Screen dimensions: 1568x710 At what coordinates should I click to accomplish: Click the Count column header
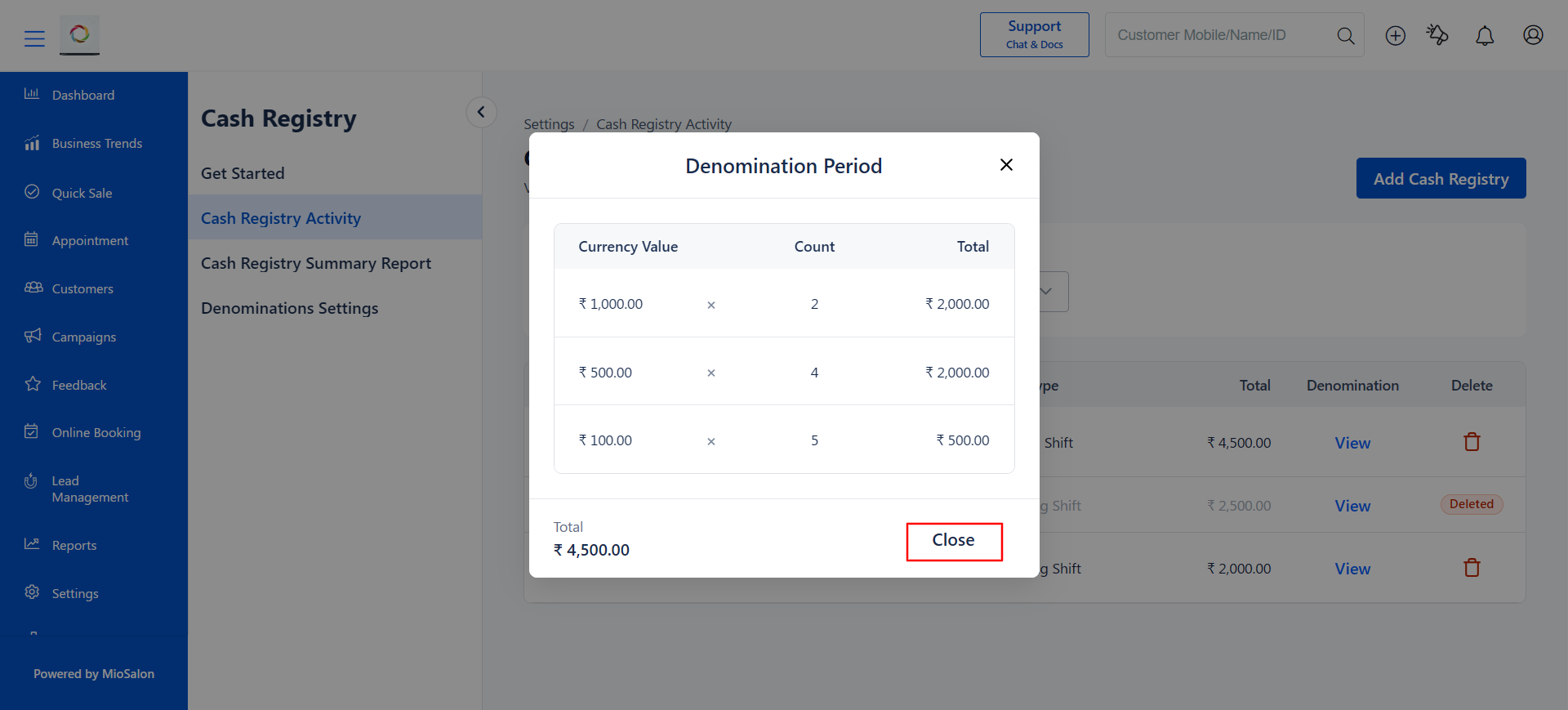tap(814, 247)
